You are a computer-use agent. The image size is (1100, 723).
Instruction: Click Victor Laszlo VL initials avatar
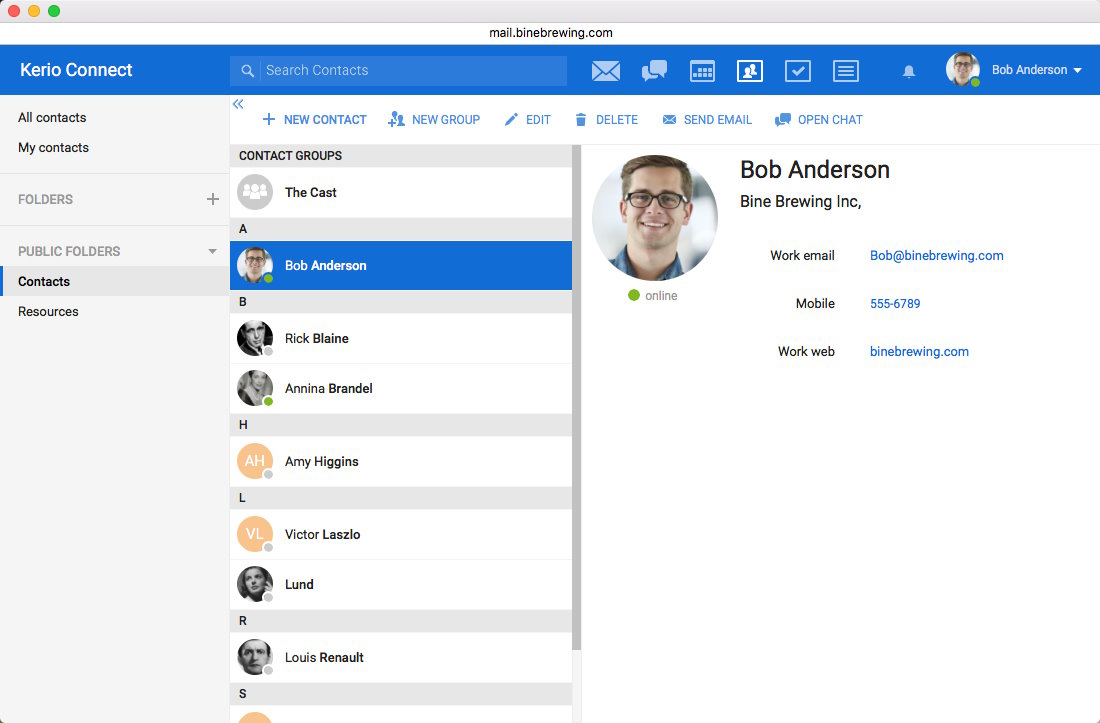(255, 534)
